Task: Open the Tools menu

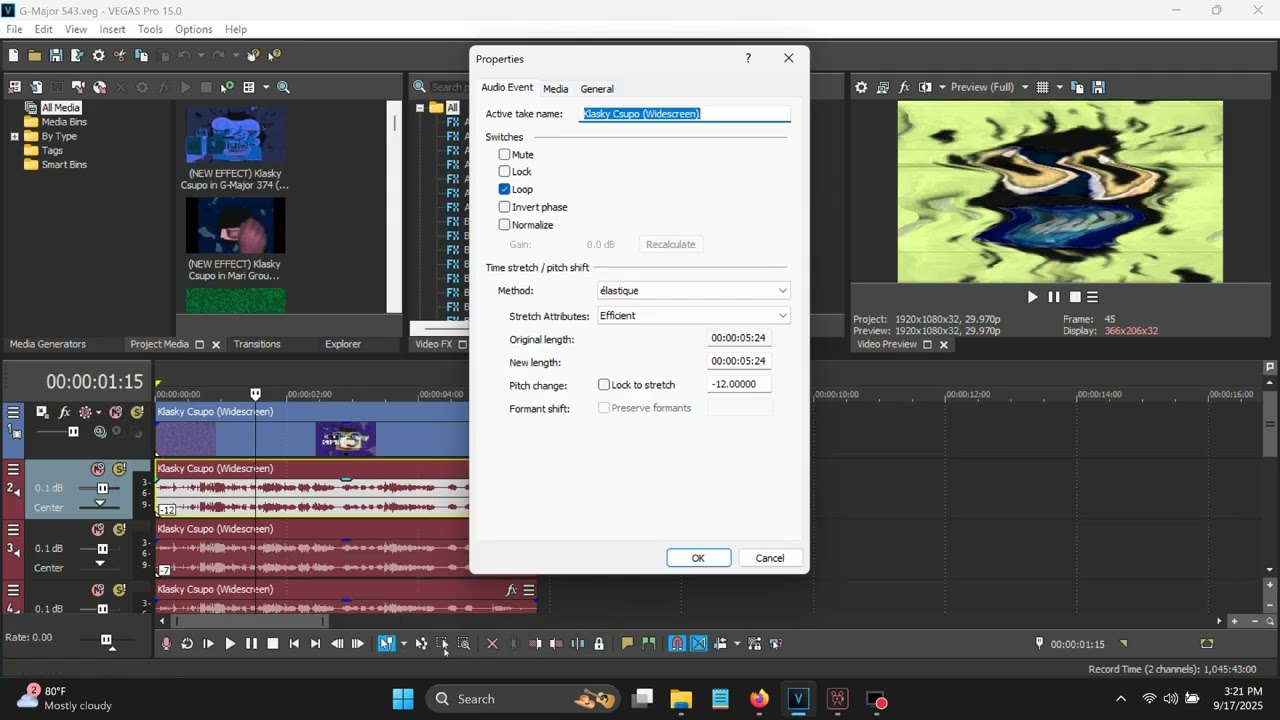Action: click(150, 29)
